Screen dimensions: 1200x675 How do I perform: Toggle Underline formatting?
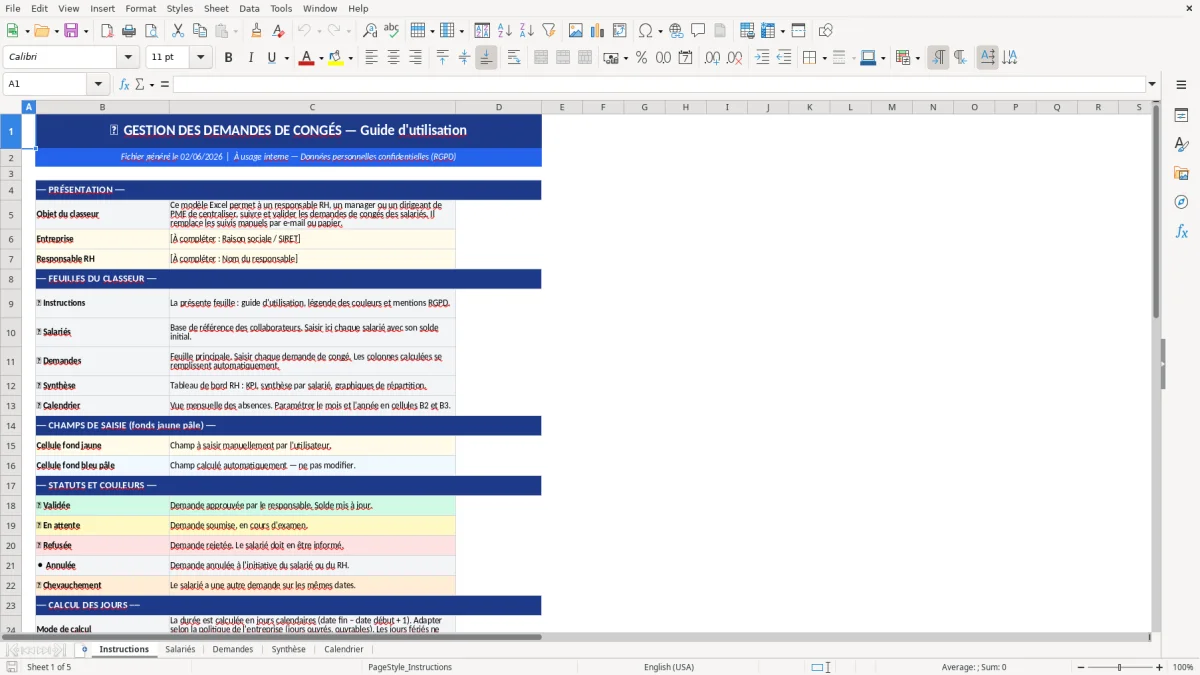coord(271,58)
